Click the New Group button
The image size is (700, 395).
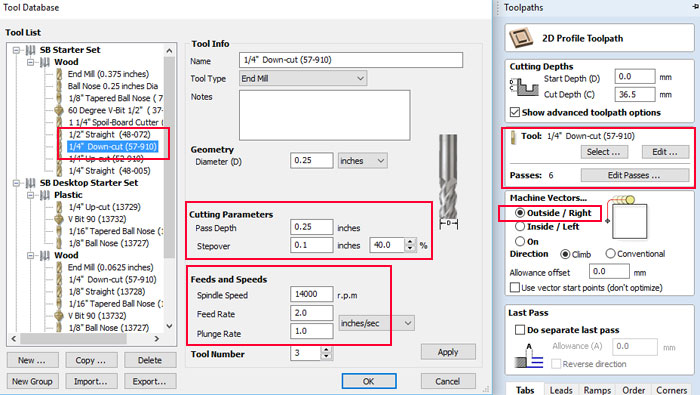point(33,382)
